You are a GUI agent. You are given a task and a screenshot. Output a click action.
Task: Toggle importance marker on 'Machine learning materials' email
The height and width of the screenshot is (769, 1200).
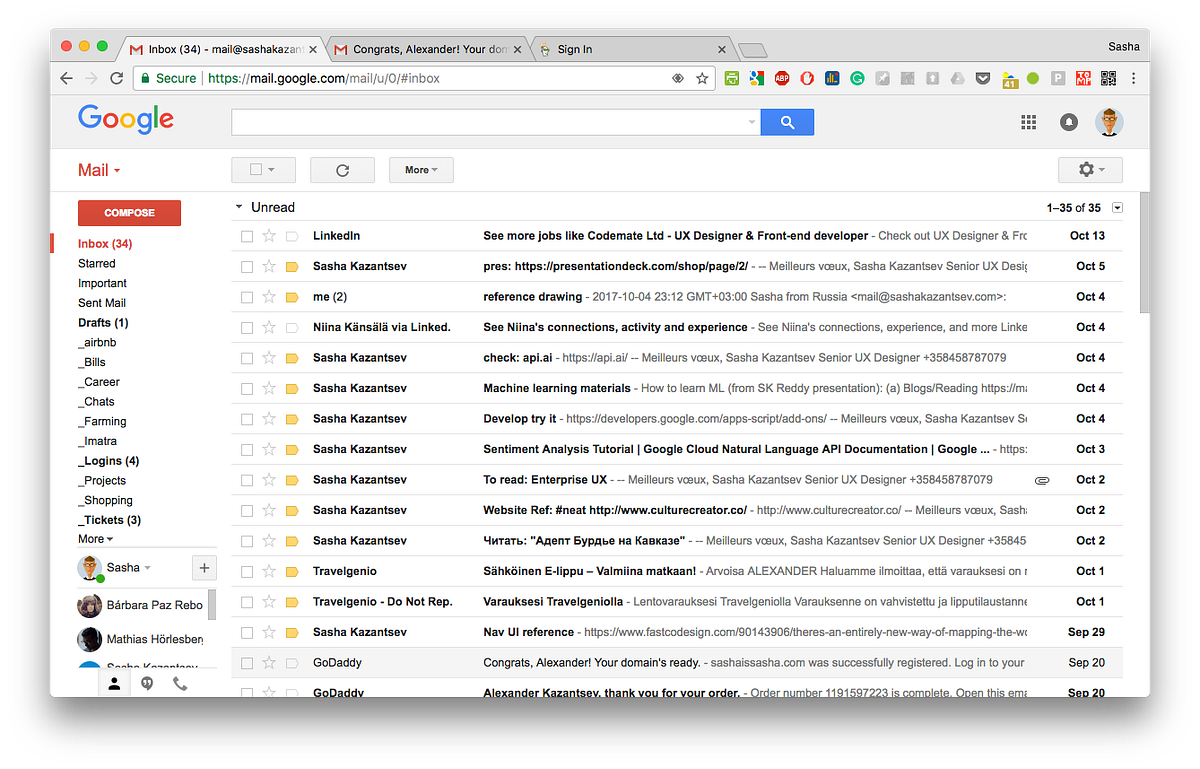click(292, 388)
